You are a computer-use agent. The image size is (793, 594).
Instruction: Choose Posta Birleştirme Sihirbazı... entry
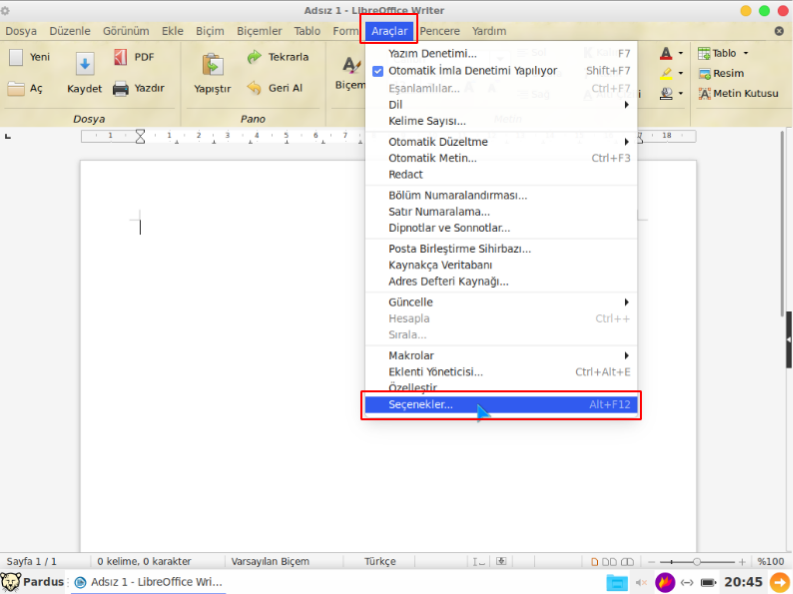(x=501, y=249)
